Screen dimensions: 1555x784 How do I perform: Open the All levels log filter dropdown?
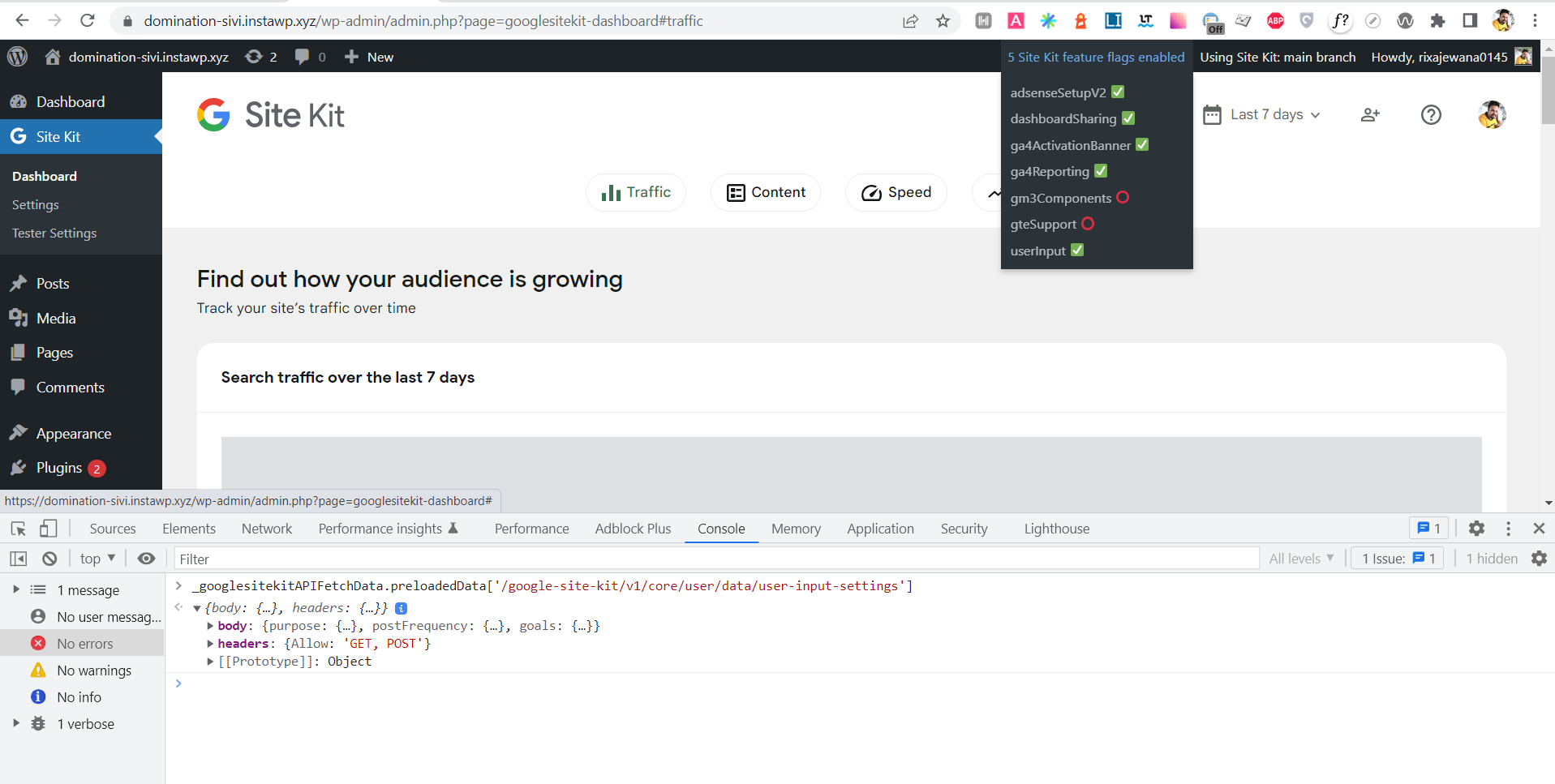pos(1300,558)
